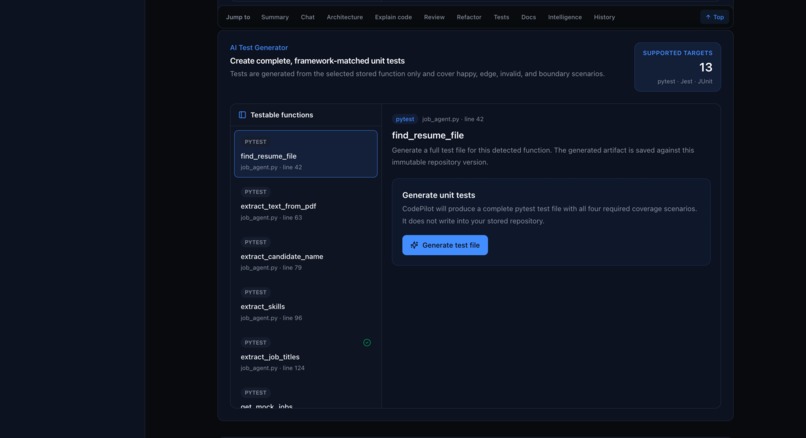Jump to the Review section
806x438 pixels.
[x=434, y=17]
